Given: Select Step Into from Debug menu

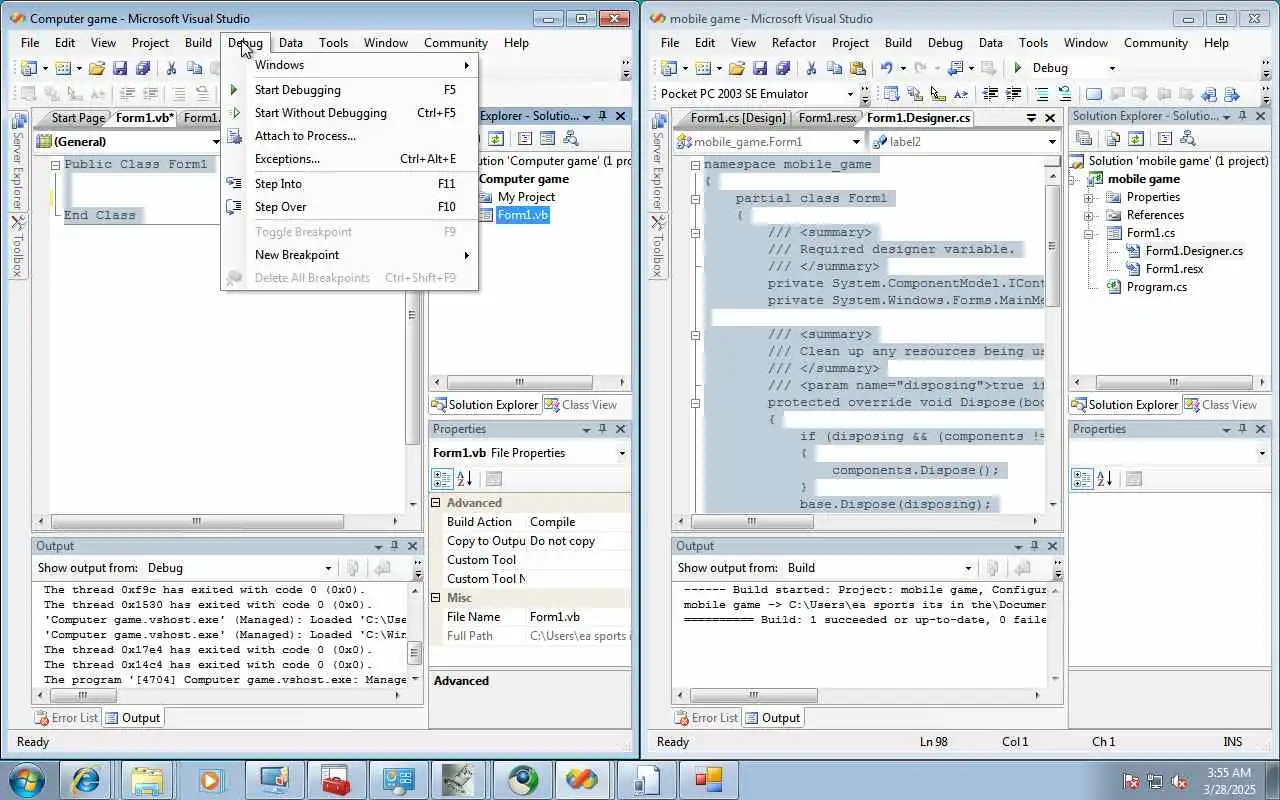Looking at the screenshot, I should point(350,184).
